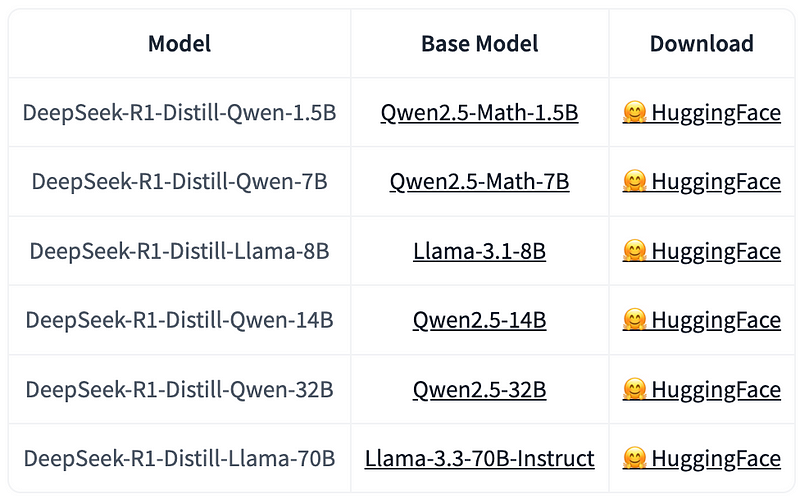This screenshot has width=800, height=498.
Task: Open the Qwen2.5-14B base model link
Action: click(479, 320)
